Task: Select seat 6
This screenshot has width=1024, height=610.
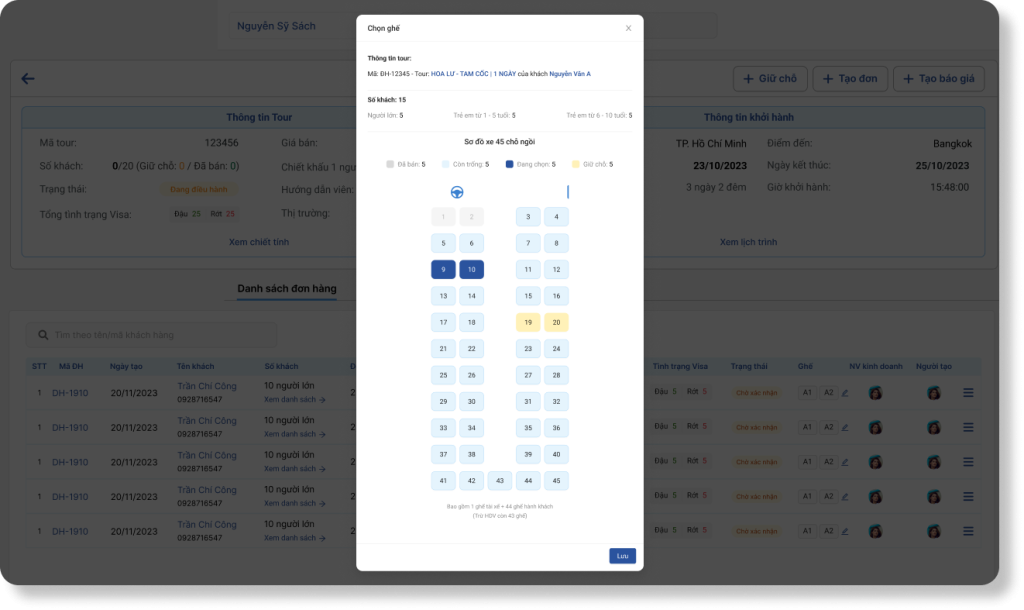Action: (472, 243)
